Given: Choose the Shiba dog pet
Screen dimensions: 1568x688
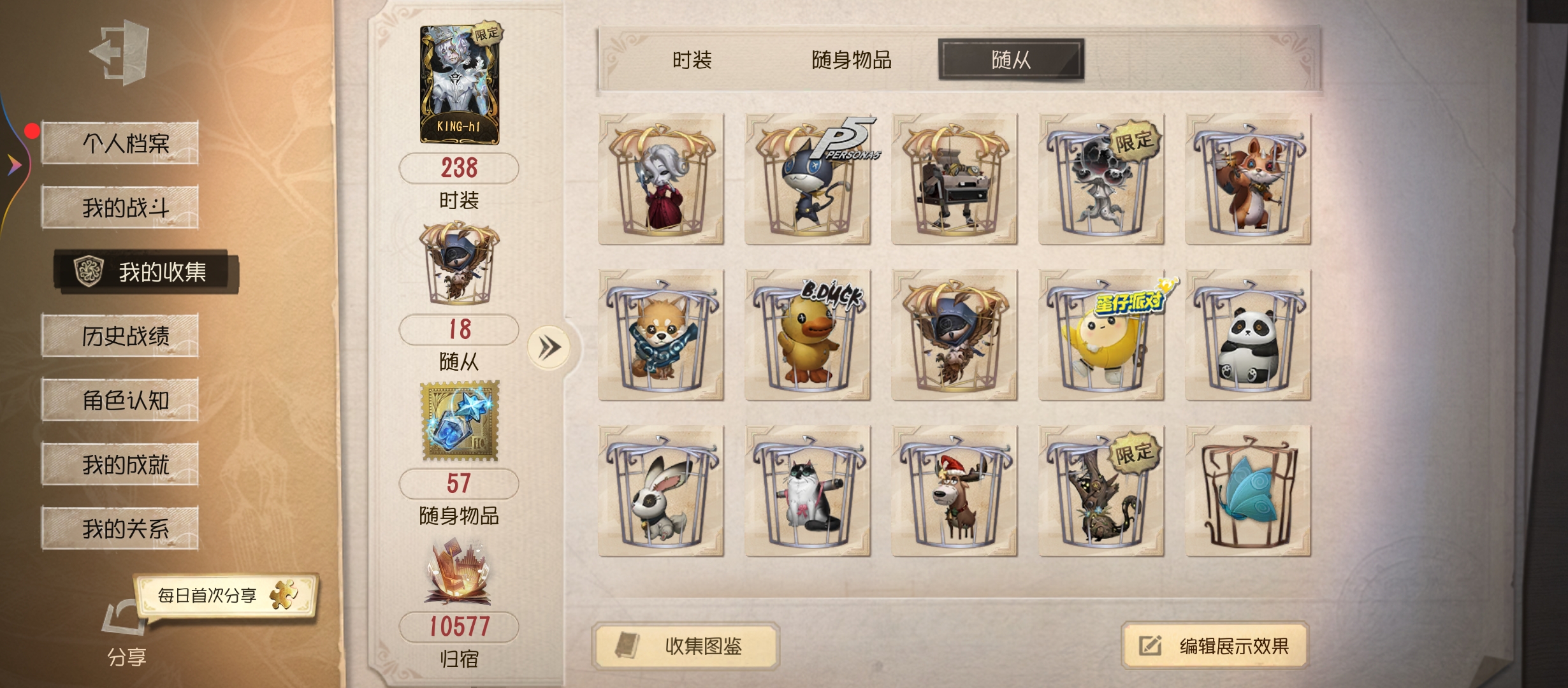Looking at the screenshot, I should (x=661, y=335).
